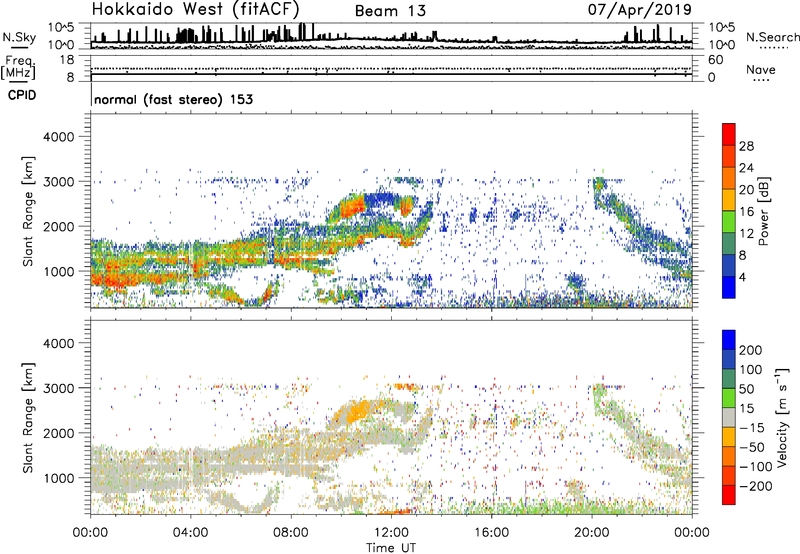Screen dimensions: 800x554
Task: Click the date '07/Apr/2019'
Action: (x=640, y=9)
